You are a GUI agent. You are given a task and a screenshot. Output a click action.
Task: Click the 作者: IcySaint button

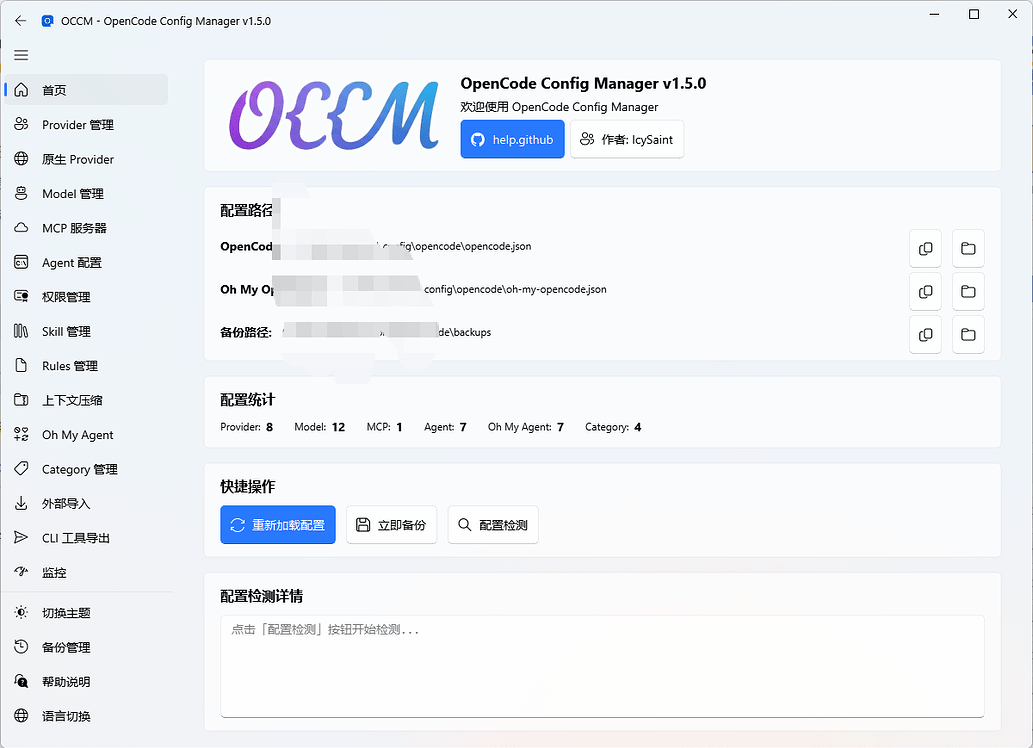(x=627, y=139)
